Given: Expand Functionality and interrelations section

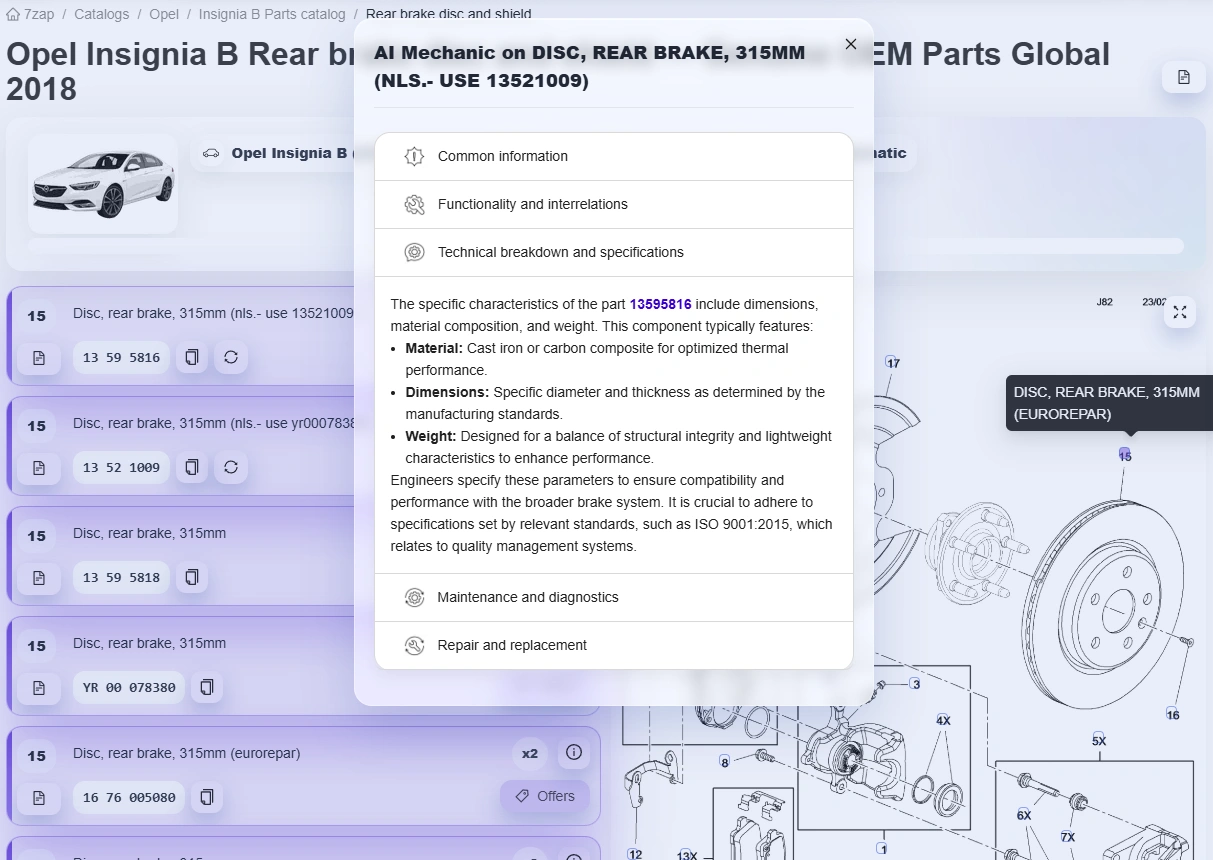Looking at the screenshot, I should 613,205.
